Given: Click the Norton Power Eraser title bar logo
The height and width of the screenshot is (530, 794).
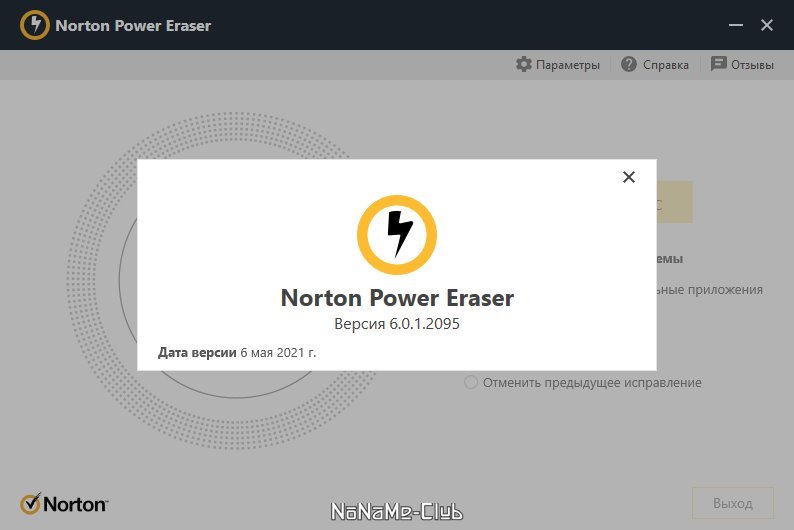Looking at the screenshot, I should 34,25.
